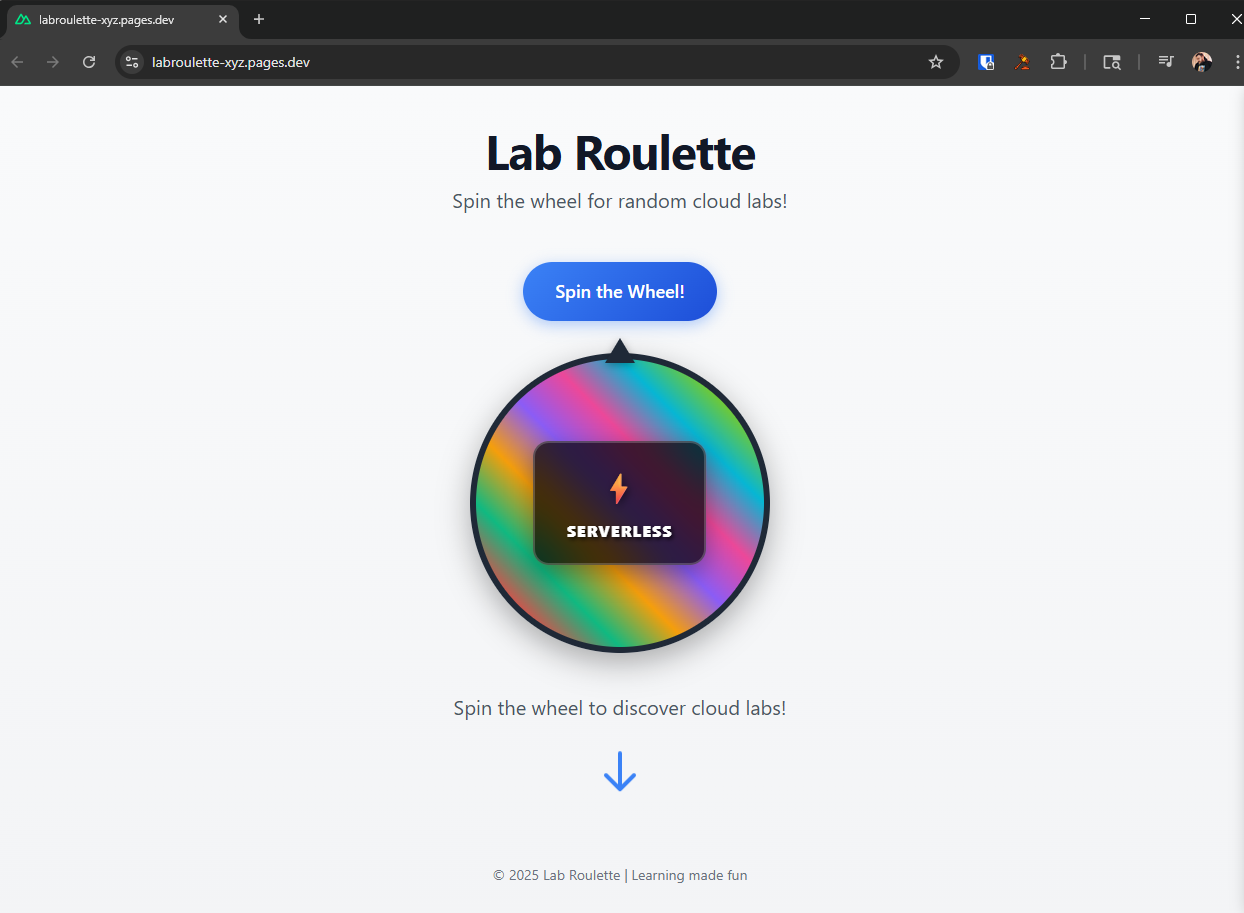The height and width of the screenshot is (913, 1244).
Task: Click the blue down arrow on the page
Action: pyautogui.click(x=619, y=771)
